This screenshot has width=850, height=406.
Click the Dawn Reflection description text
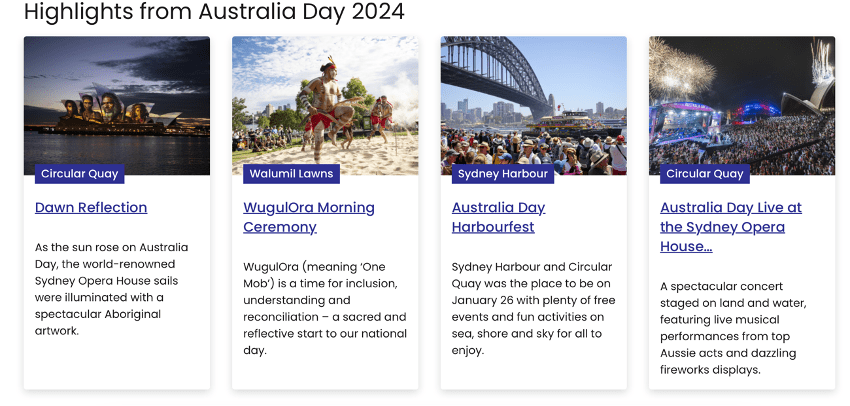point(112,289)
